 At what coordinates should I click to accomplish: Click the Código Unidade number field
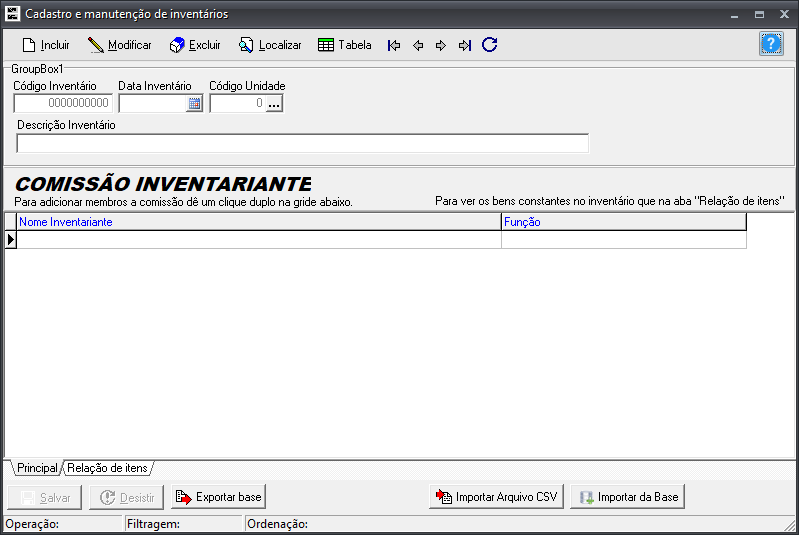pyautogui.click(x=237, y=103)
